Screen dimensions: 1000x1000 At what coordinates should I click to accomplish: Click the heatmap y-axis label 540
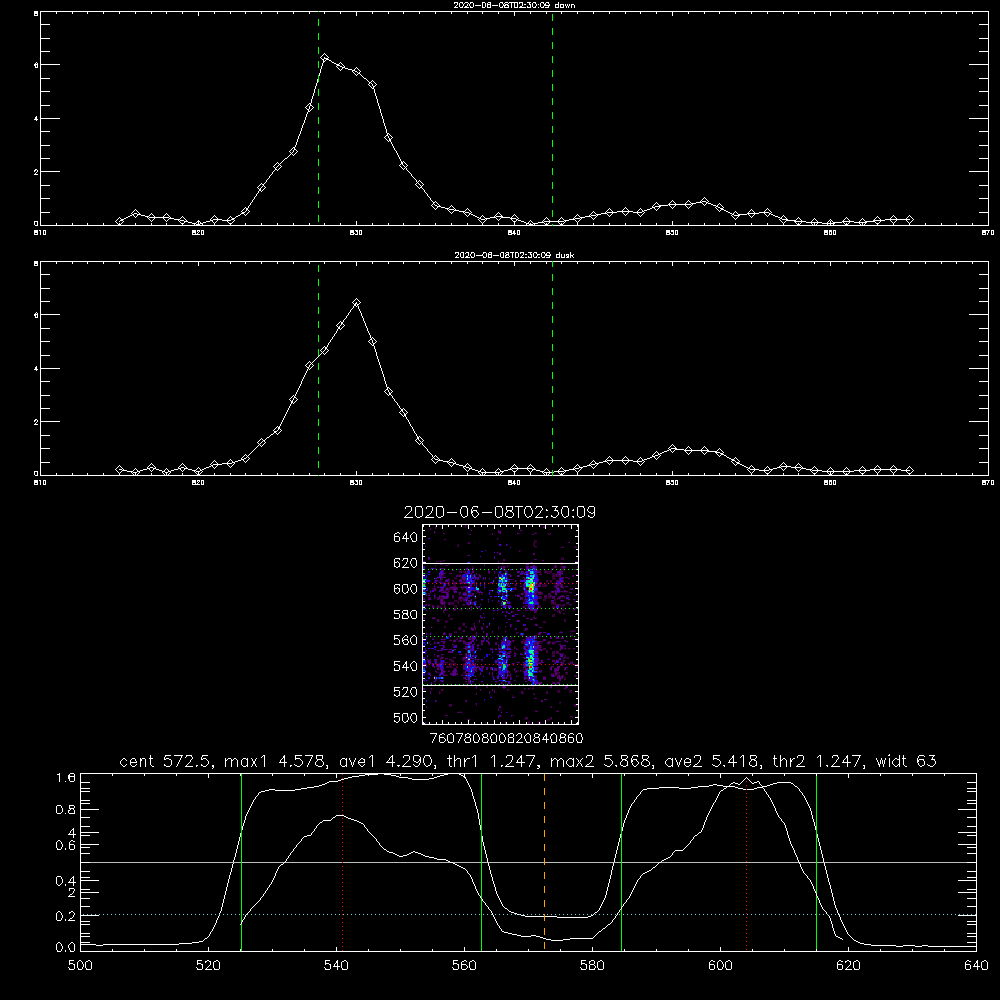point(406,666)
